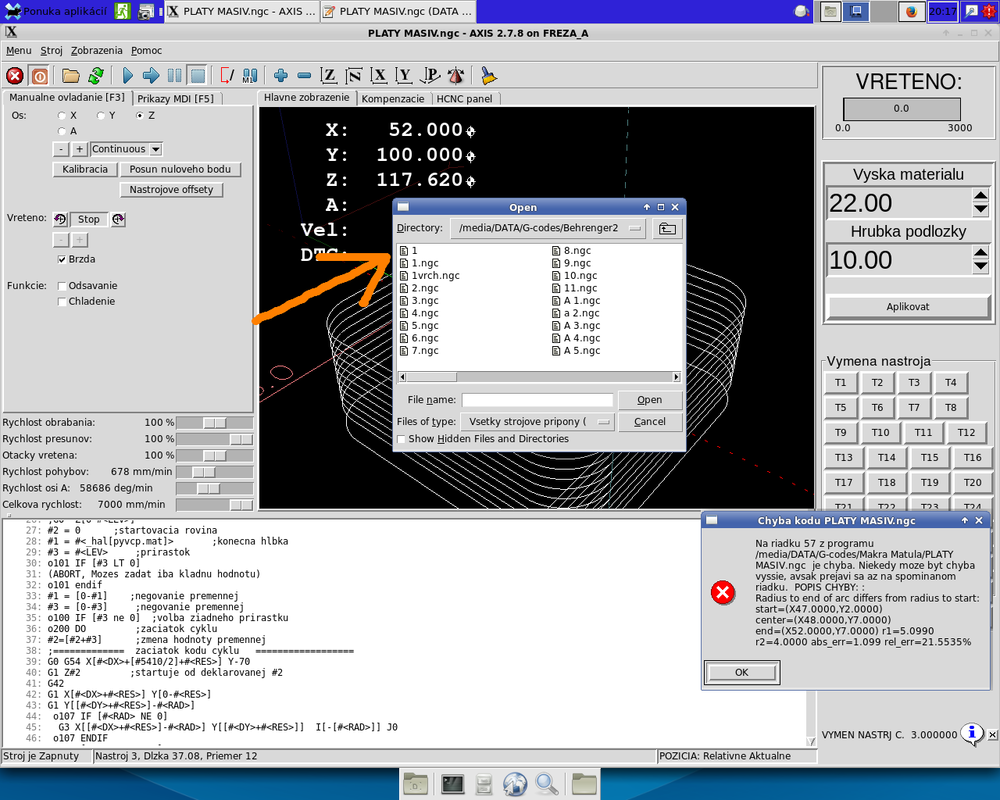
Task: Switch to the Kompenzacie tab
Action: (x=392, y=99)
